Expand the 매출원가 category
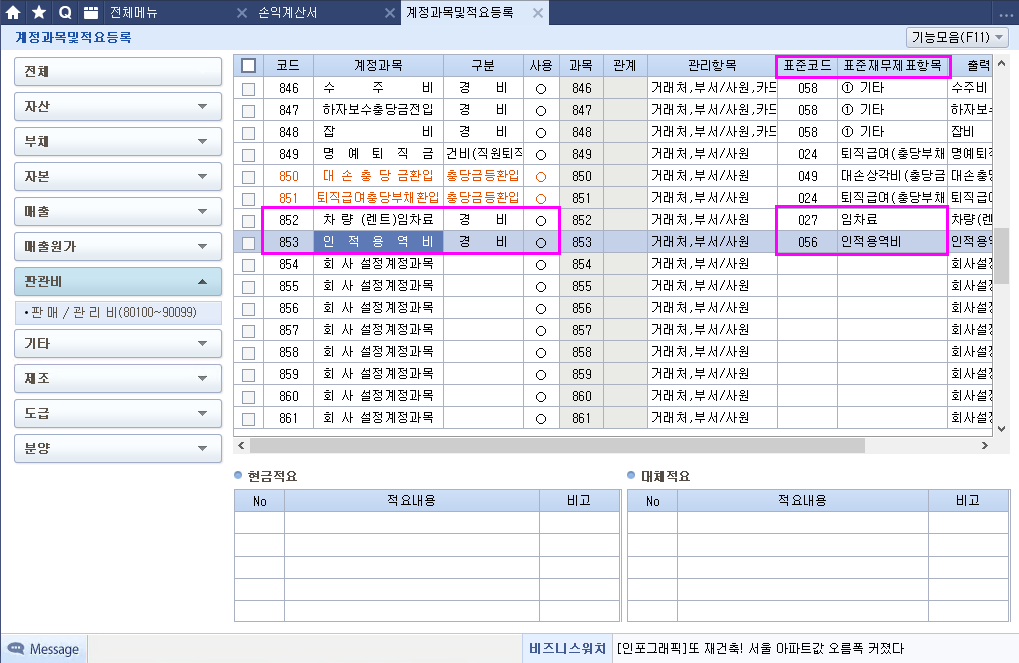The image size is (1019, 663). coord(118,247)
